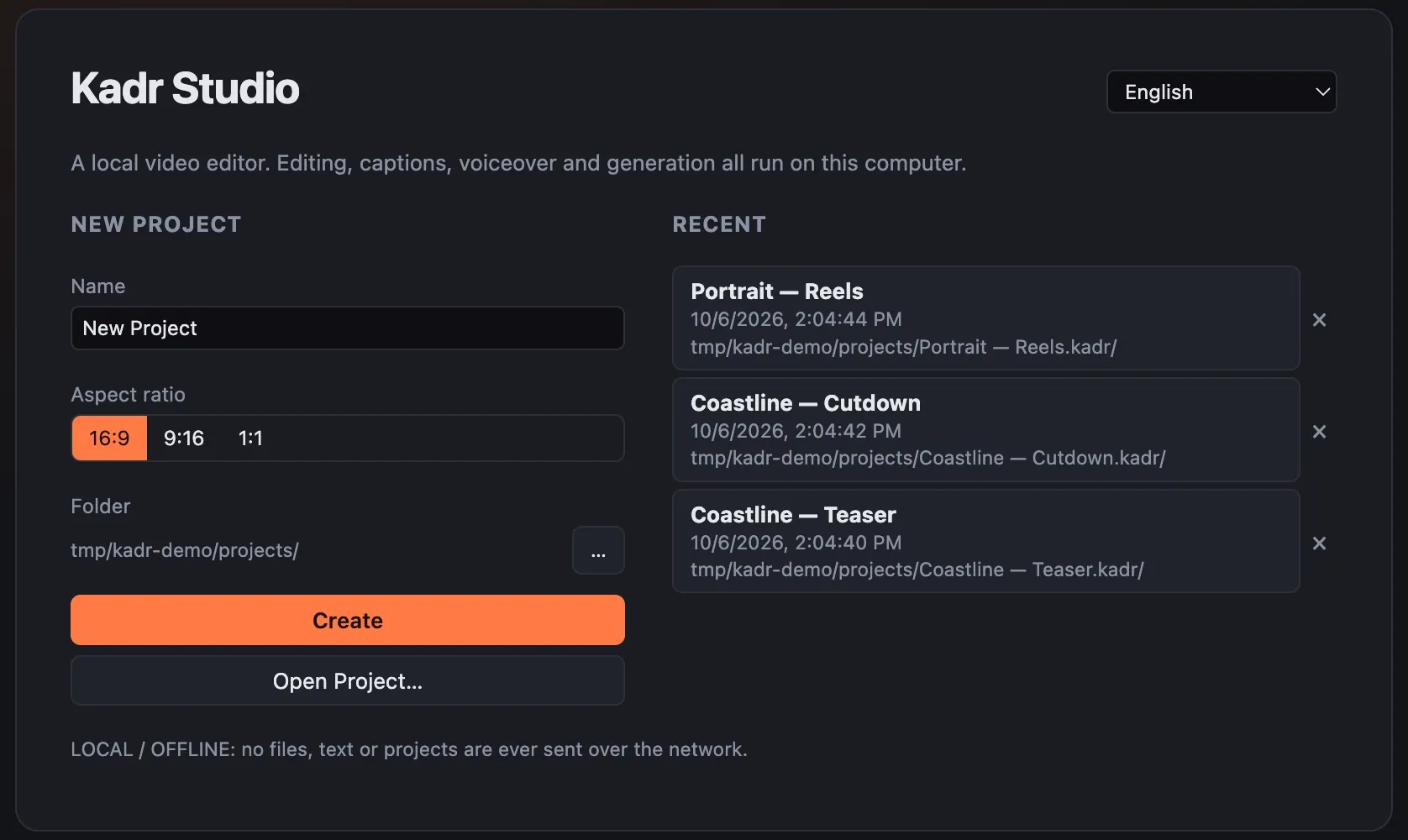Click the path ending Cutdown.kadr/
1408x840 pixels.
(927, 458)
